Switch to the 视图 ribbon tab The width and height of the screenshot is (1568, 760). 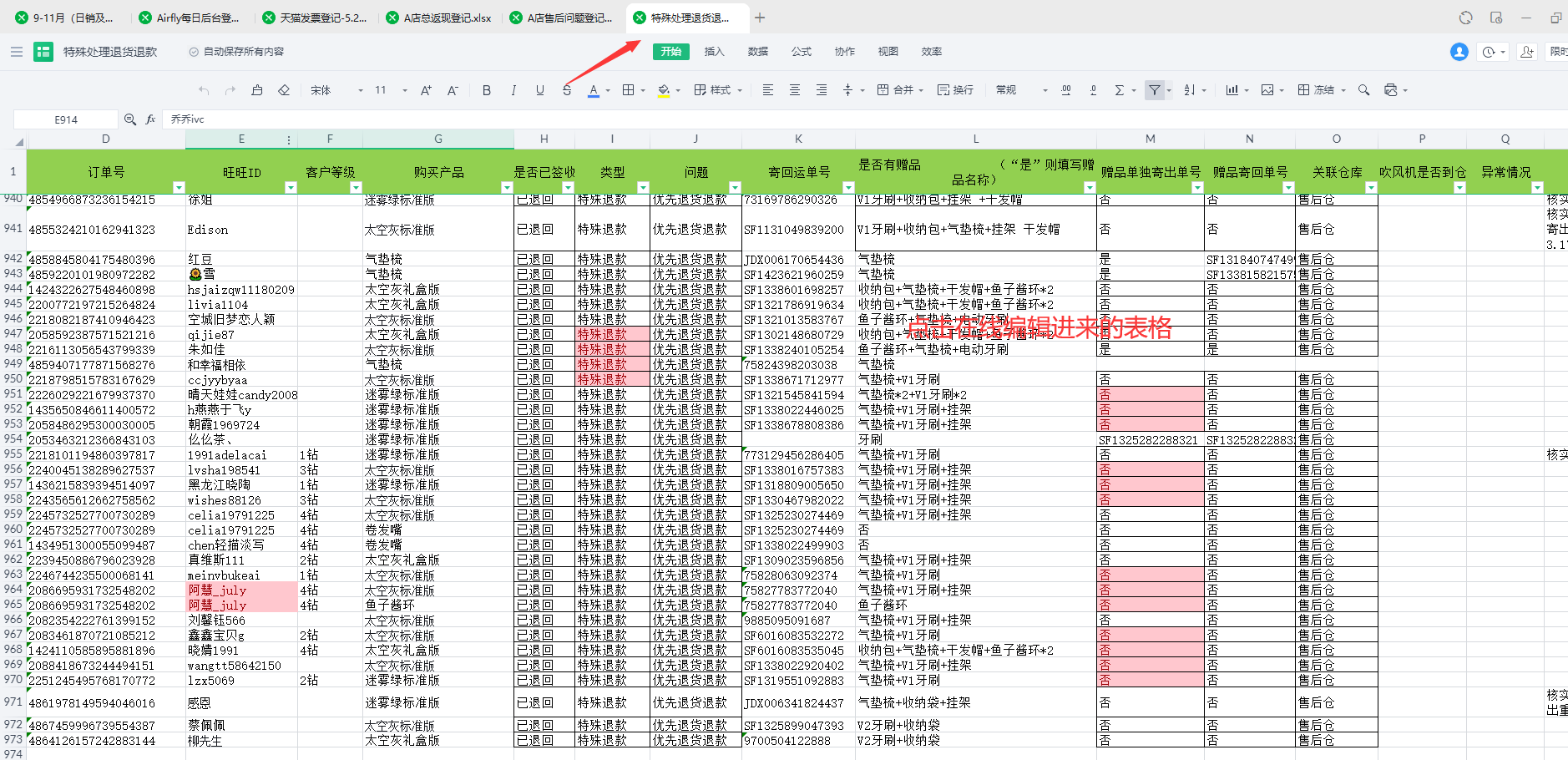pyautogui.click(x=888, y=52)
